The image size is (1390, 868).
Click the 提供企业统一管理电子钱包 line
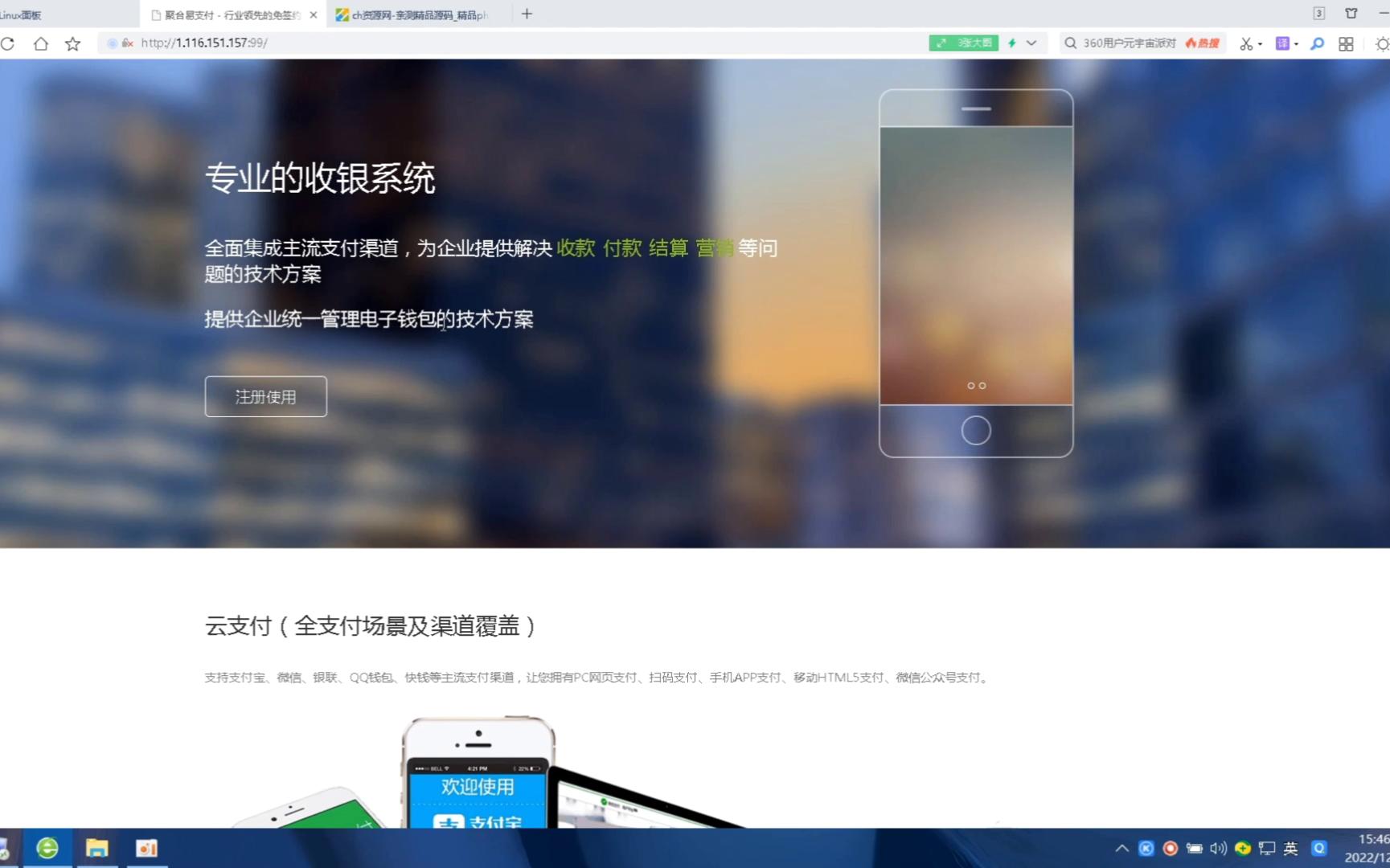(369, 319)
